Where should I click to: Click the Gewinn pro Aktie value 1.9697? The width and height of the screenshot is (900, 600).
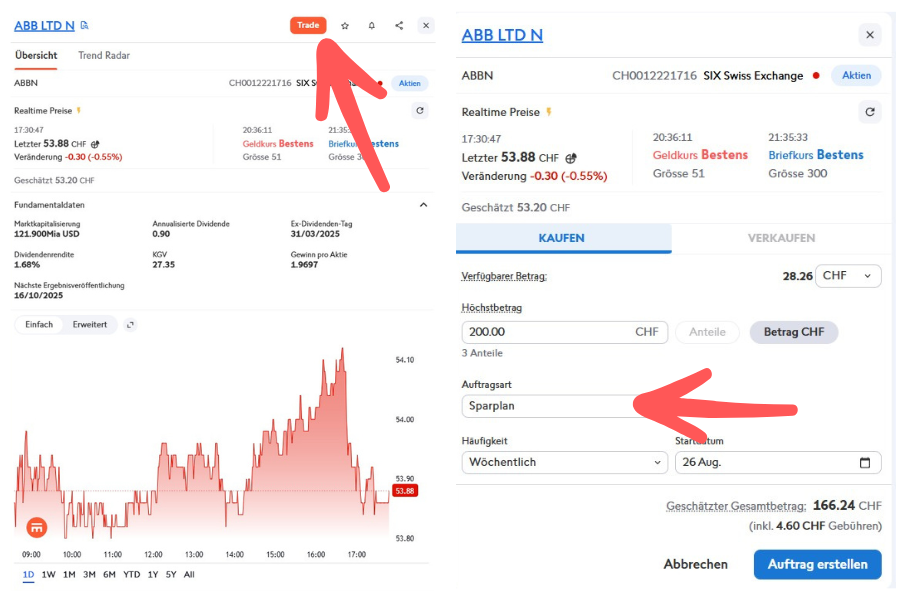click(304, 265)
